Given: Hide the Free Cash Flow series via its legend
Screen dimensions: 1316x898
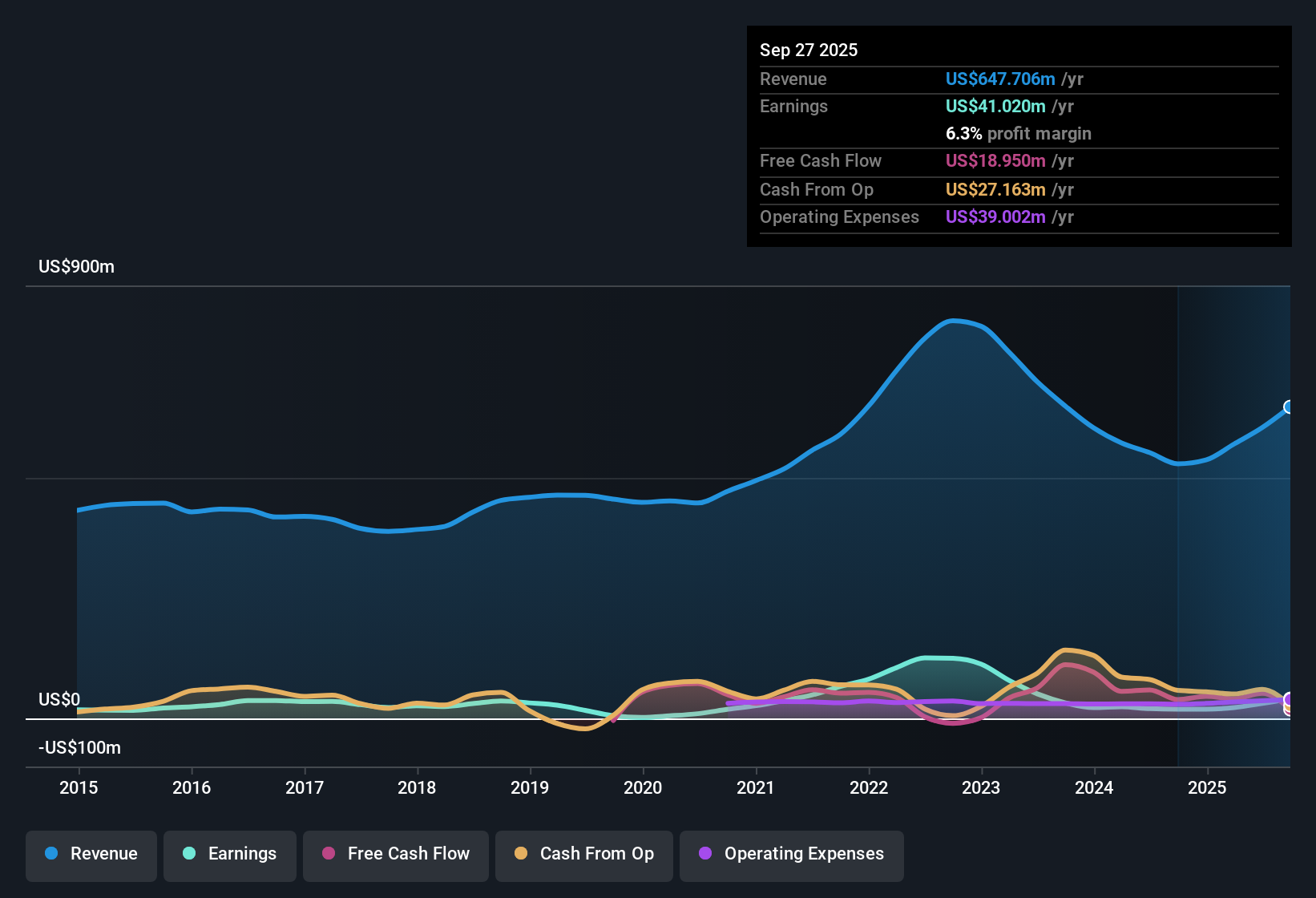Looking at the screenshot, I should (x=395, y=854).
